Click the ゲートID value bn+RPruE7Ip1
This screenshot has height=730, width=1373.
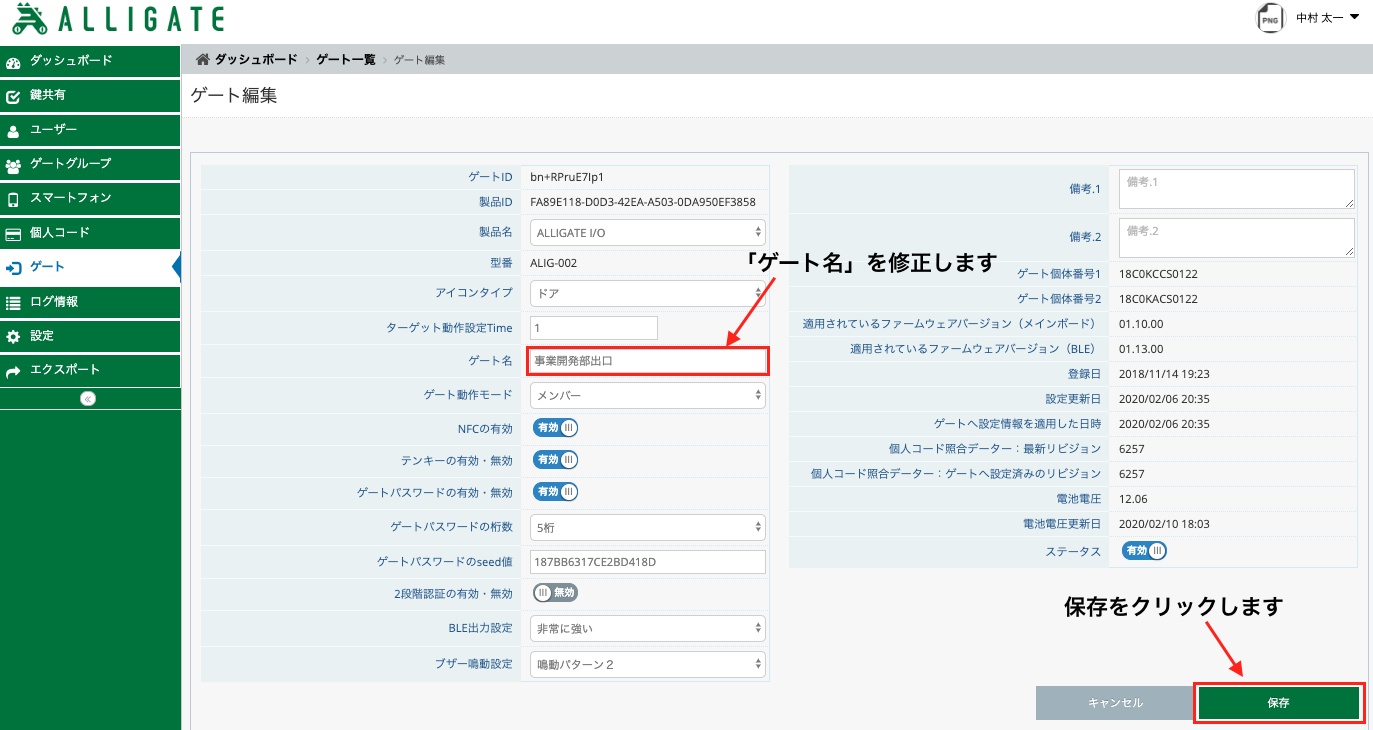tap(567, 177)
